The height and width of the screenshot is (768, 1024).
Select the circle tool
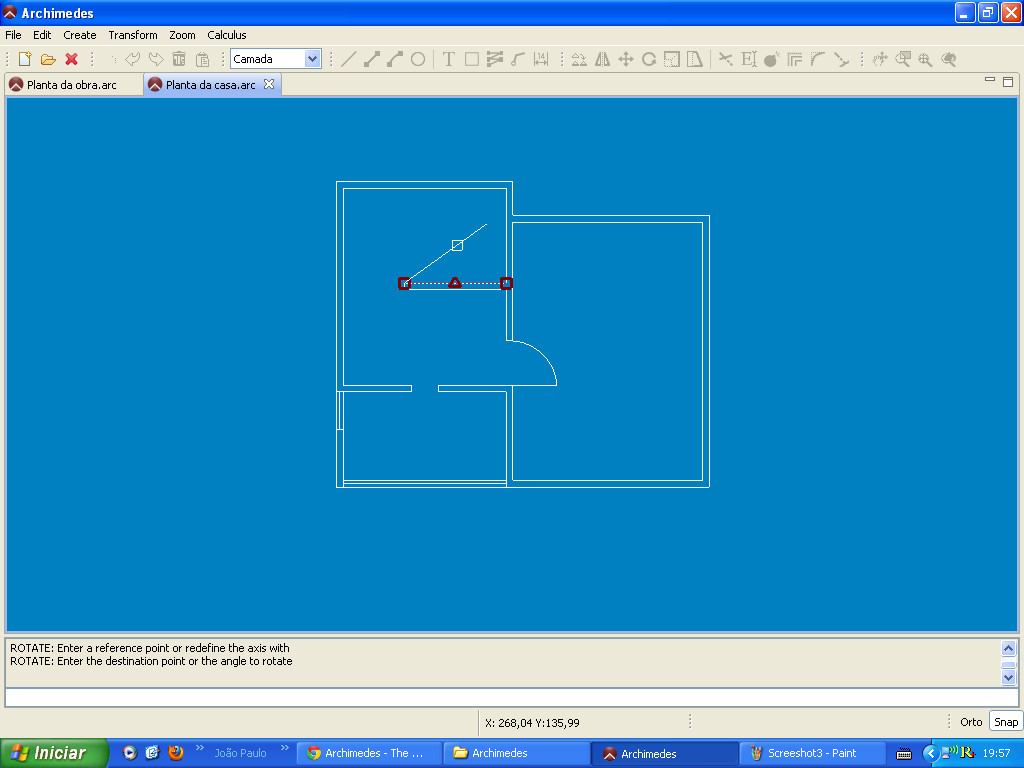418,59
